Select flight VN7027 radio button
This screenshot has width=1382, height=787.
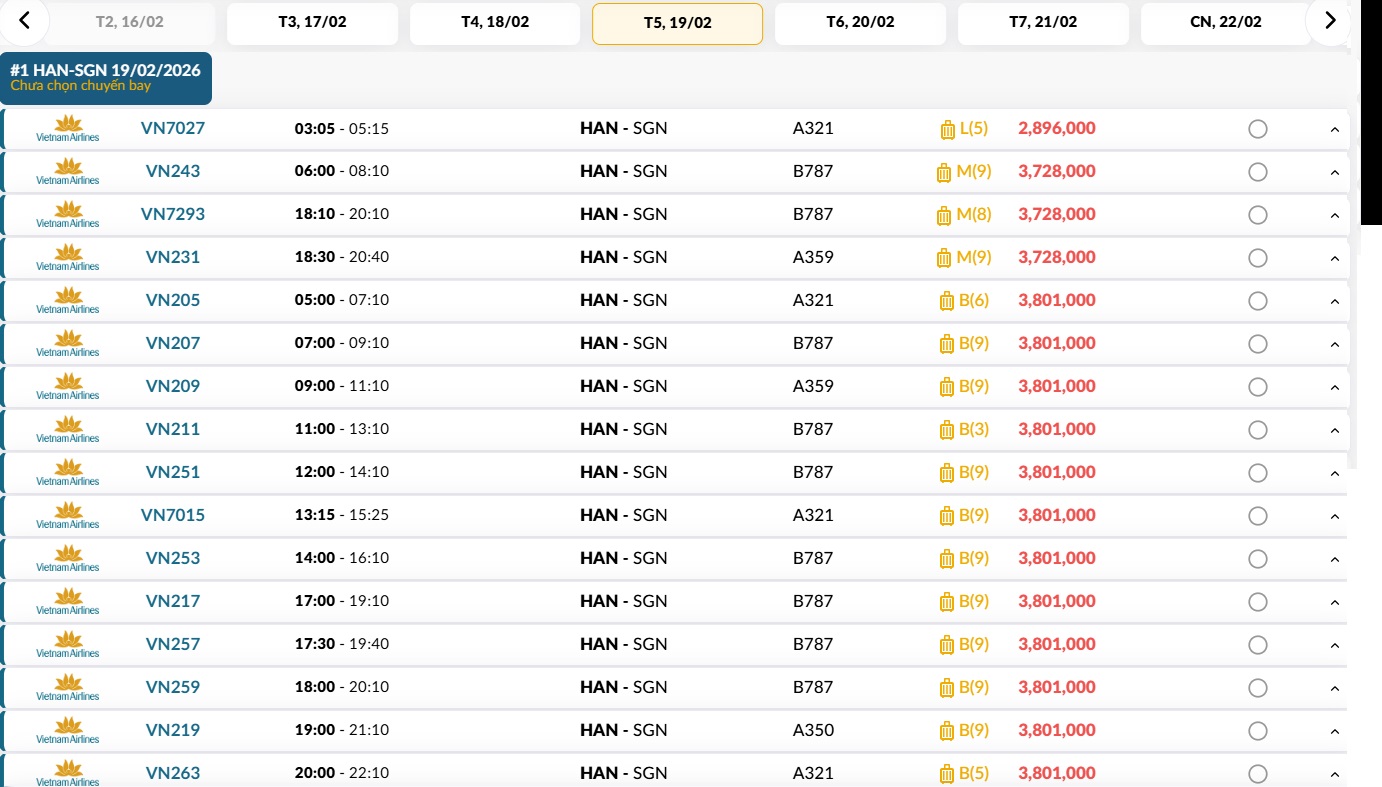coord(1258,129)
